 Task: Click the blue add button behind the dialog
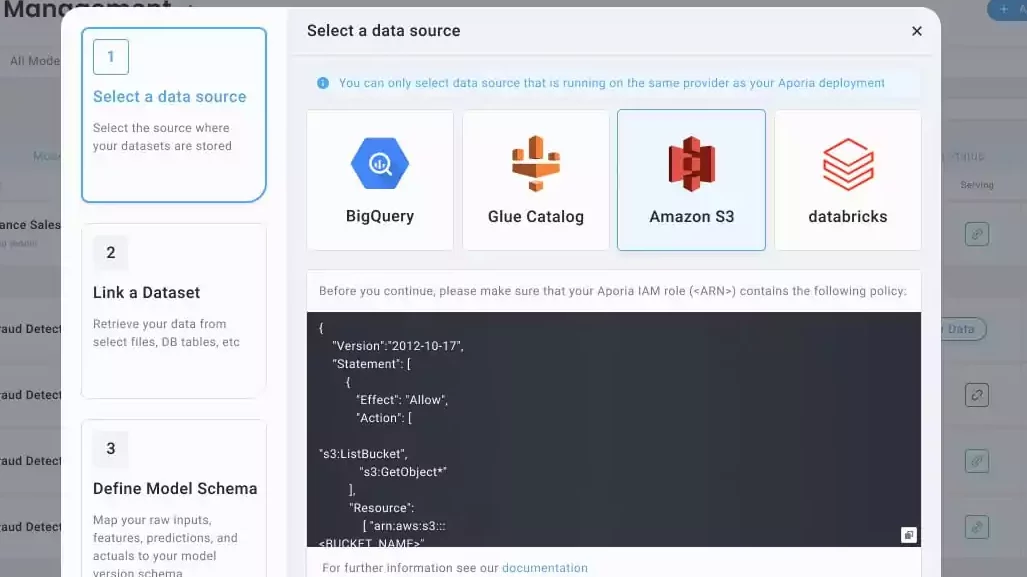(x=1007, y=9)
